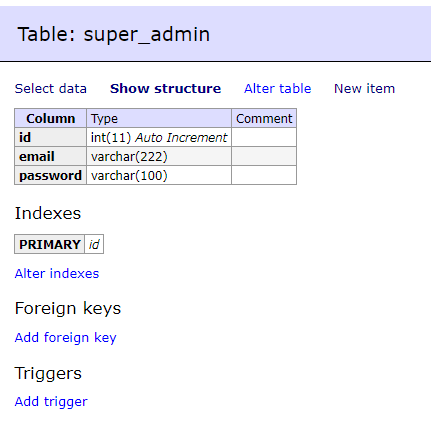433x425 pixels.
Task: Select the password column name cell
Action: (51, 175)
